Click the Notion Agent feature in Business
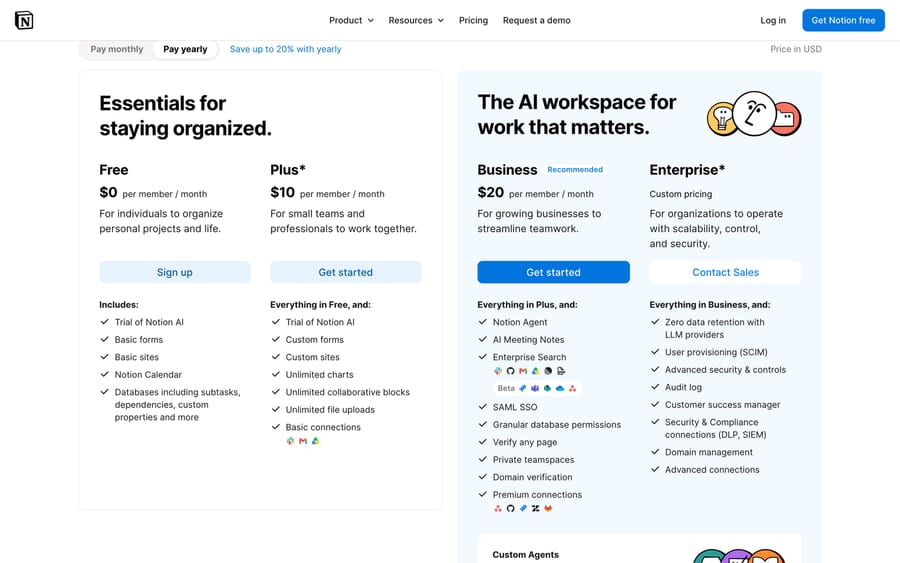The image size is (900, 563). click(520, 323)
